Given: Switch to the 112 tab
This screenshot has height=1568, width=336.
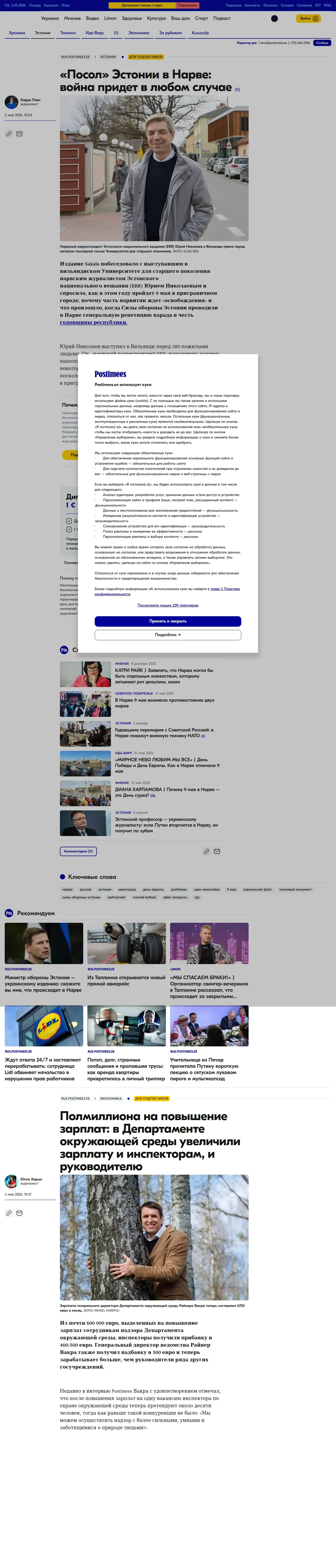Looking at the screenshot, I should pyautogui.click(x=116, y=33).
